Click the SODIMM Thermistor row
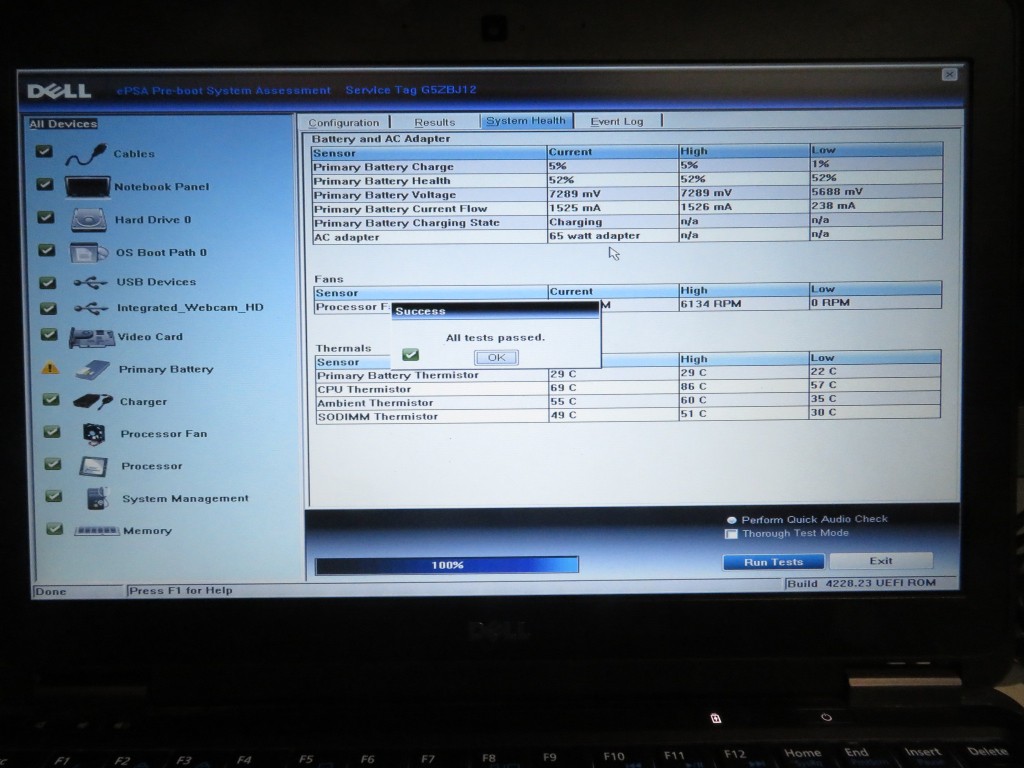 coord(628,415)
